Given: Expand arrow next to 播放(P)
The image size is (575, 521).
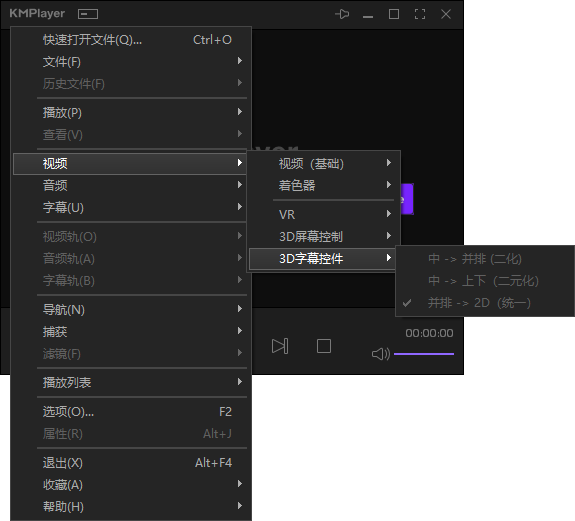Looking at the screenshot, I should 240,111.
